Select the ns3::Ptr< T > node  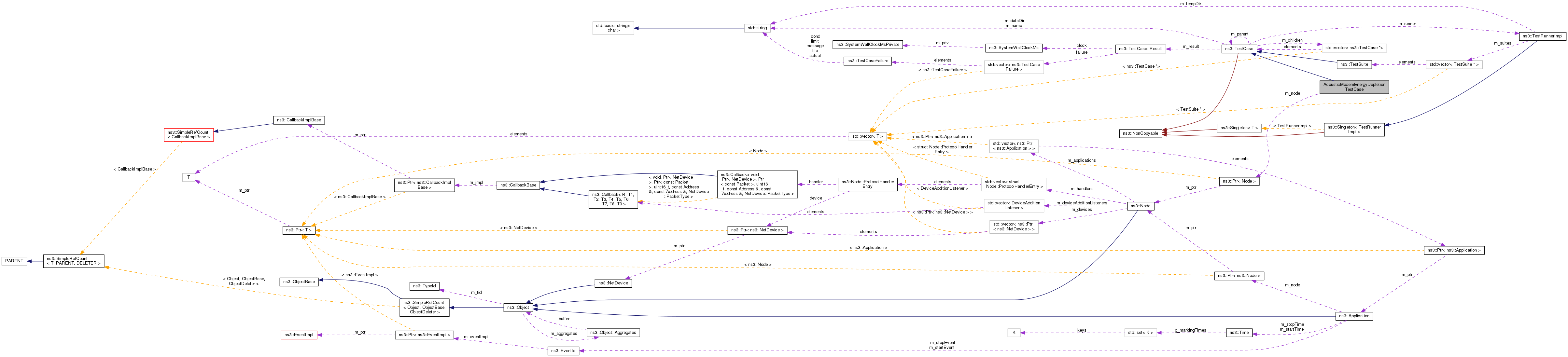298,230
